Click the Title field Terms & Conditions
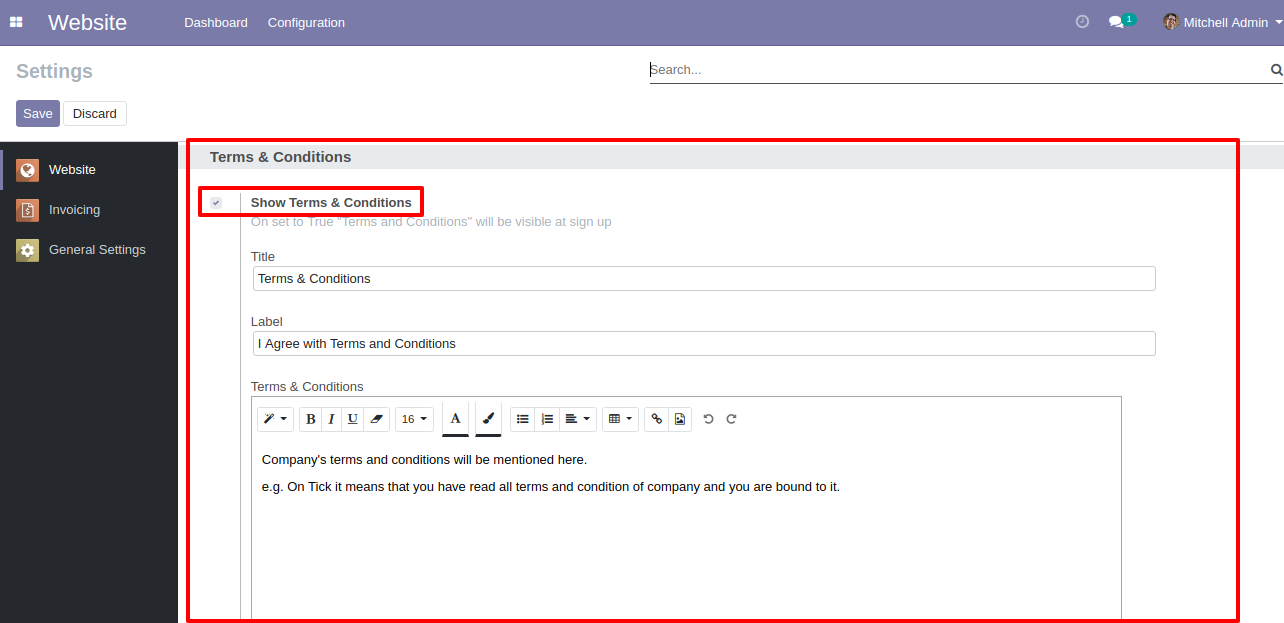 click(704, 279)
